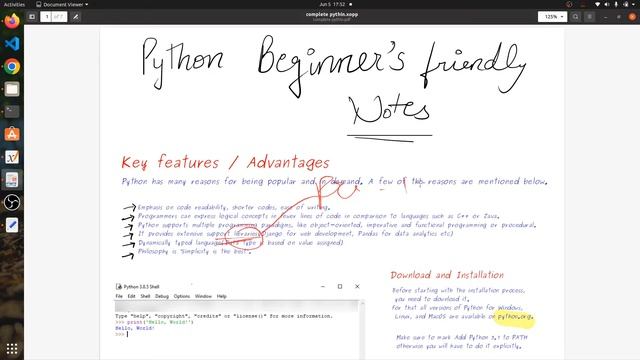Click 'Help' in the pictured Python Shell
The height and width of the screenshot is (360, 640).
point(222,296)
